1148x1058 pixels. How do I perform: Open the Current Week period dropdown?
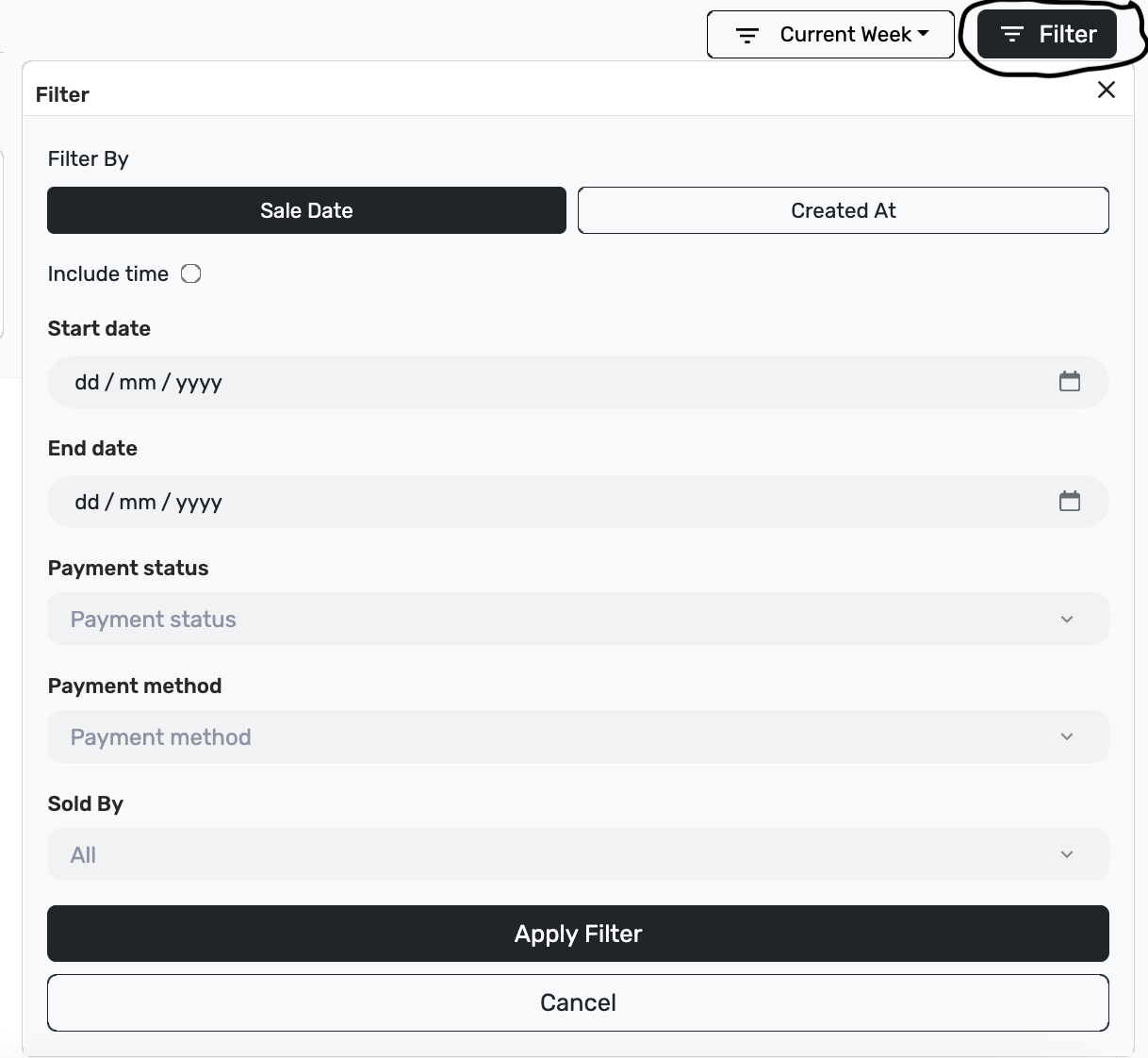pos(830,35)
